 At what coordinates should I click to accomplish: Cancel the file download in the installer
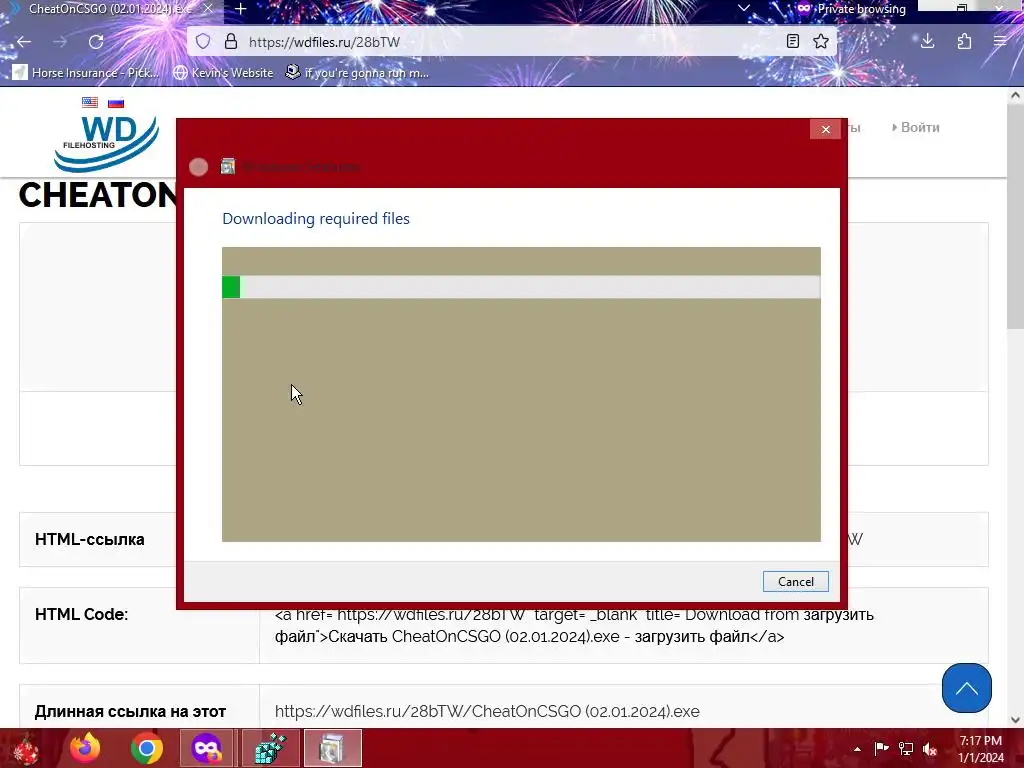coord(795,581)
